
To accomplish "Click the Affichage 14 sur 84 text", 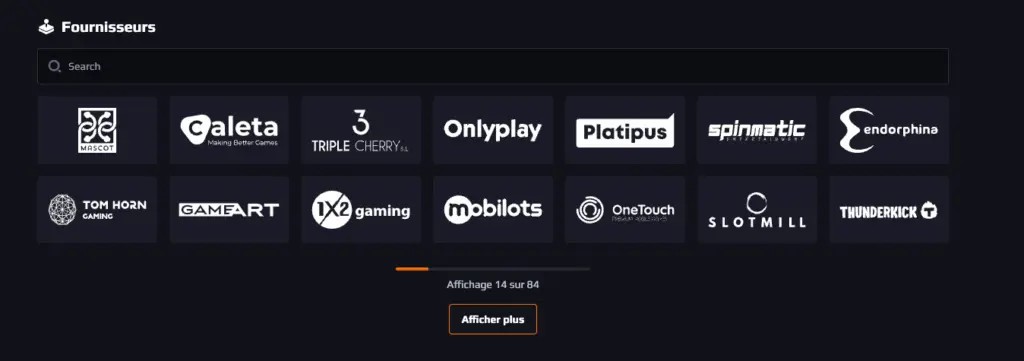I will 493,285.
